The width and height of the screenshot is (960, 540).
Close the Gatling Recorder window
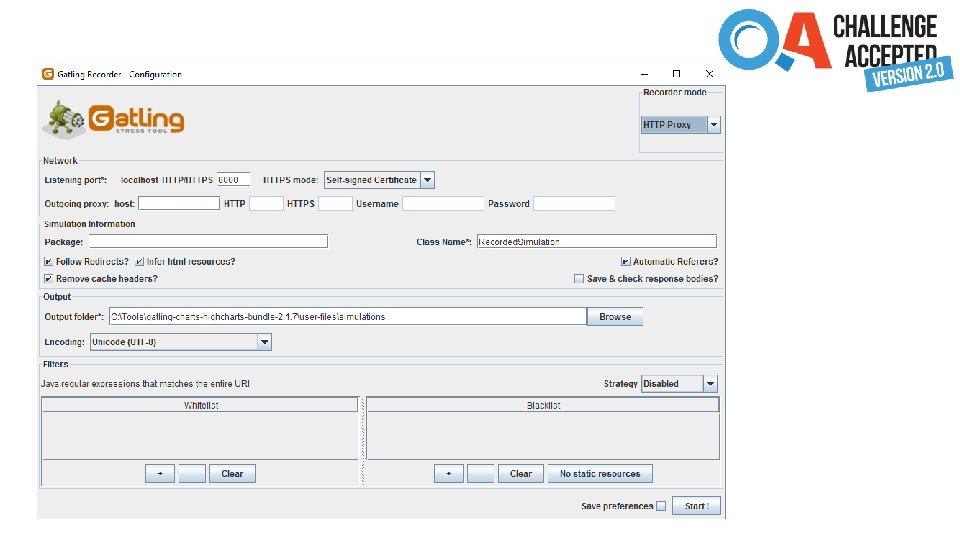click(x=710, y=74)
